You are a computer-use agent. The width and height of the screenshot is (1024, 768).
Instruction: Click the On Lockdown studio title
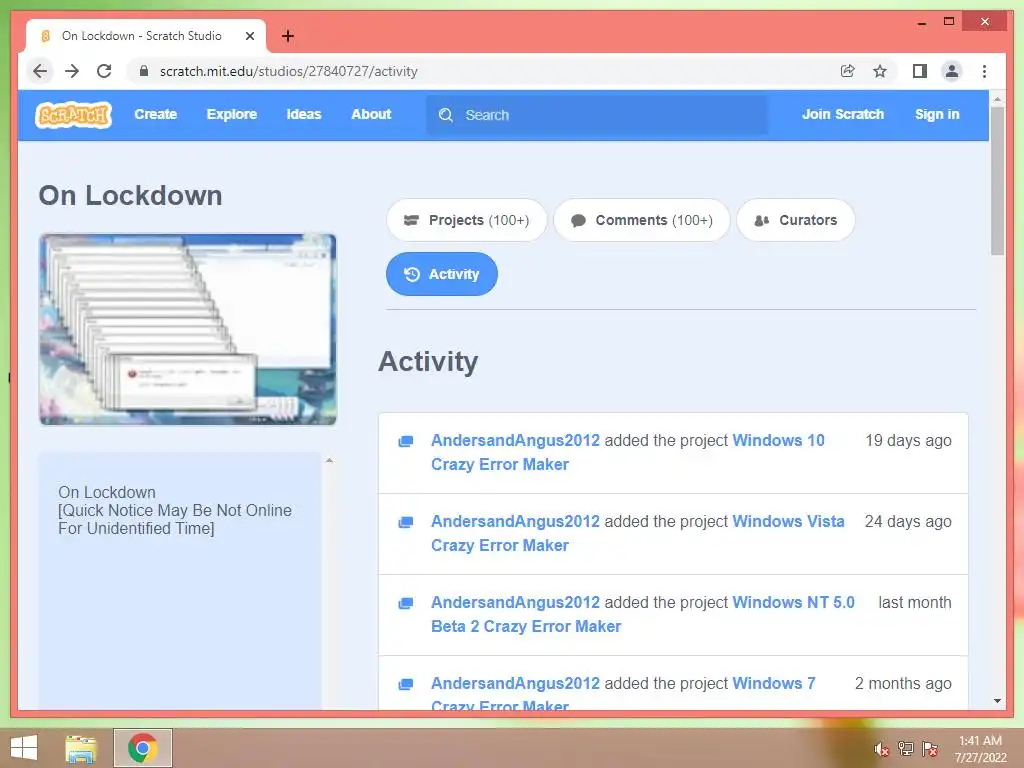tap(131, 195)
